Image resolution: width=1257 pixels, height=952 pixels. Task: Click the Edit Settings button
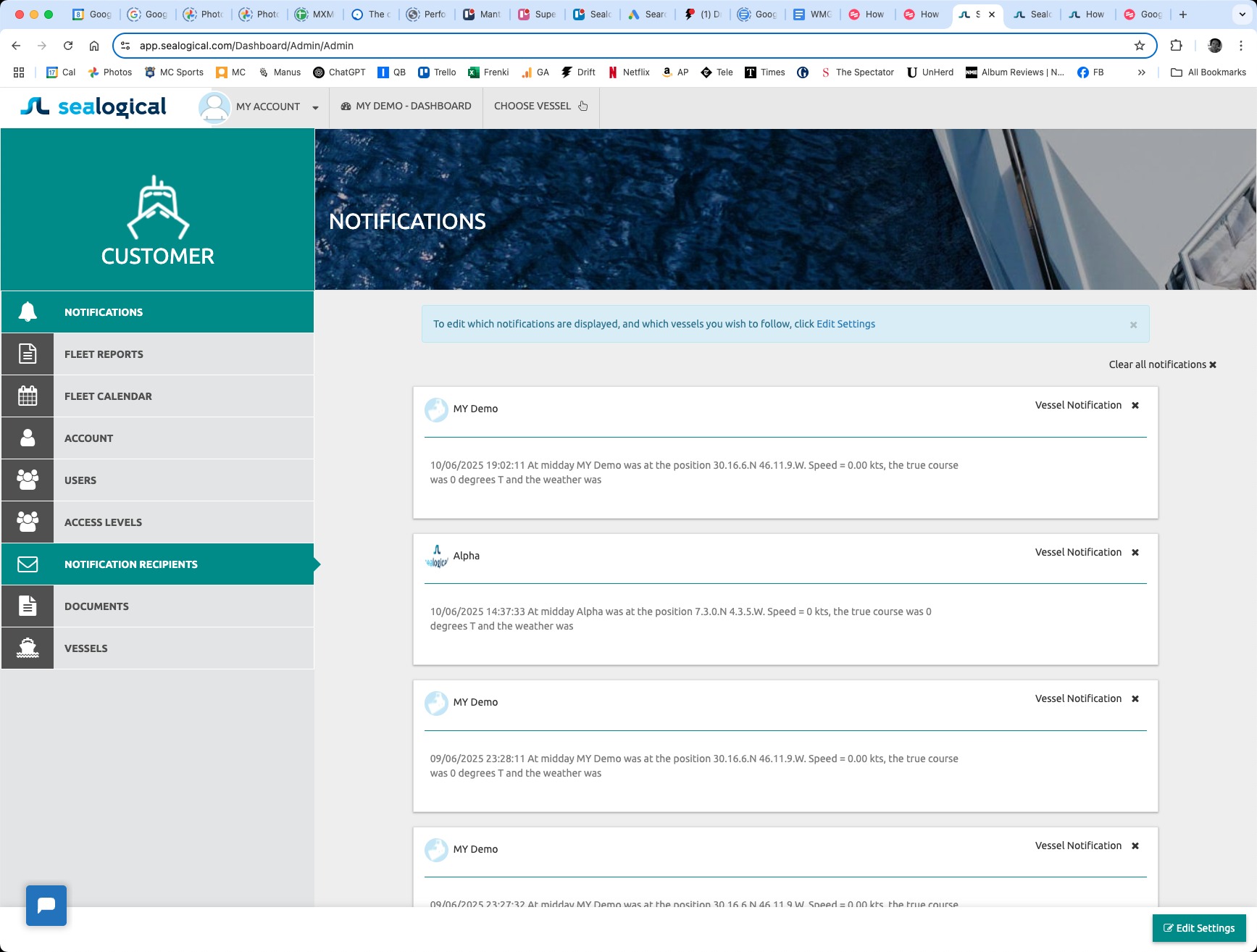click(1199, 928)
